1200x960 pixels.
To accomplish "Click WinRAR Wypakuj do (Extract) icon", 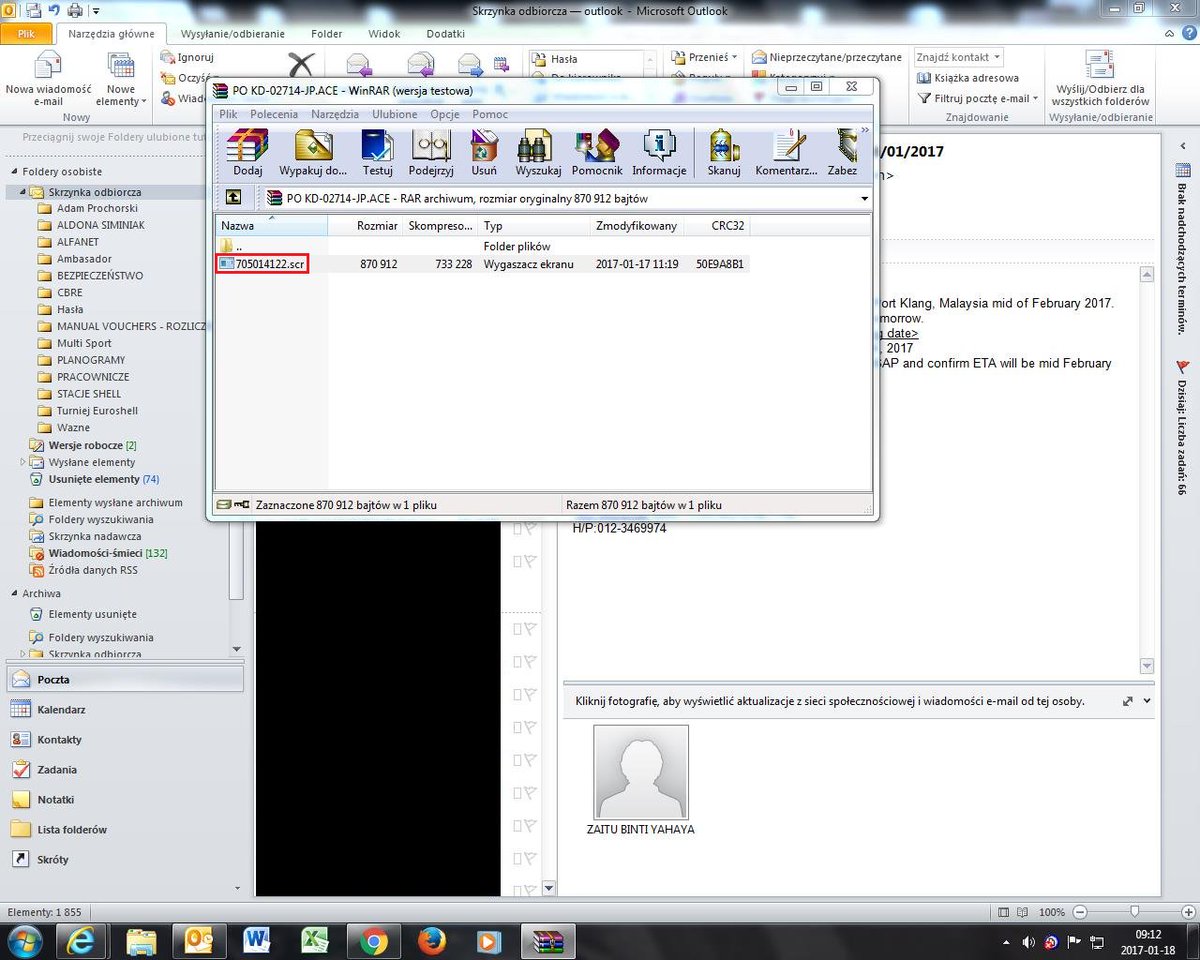I will [313, 153].
